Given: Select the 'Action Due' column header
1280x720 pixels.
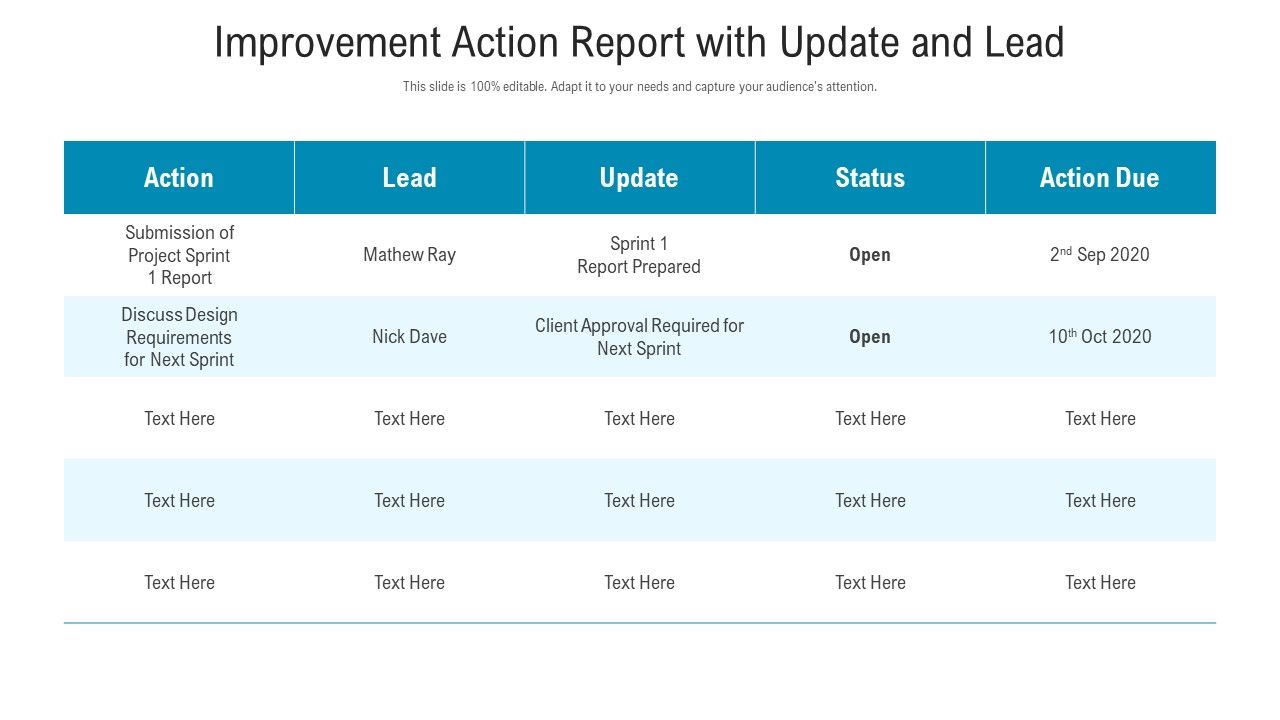Looking at the screenshot, I should pyautogui.click(x=1100, y=177).
